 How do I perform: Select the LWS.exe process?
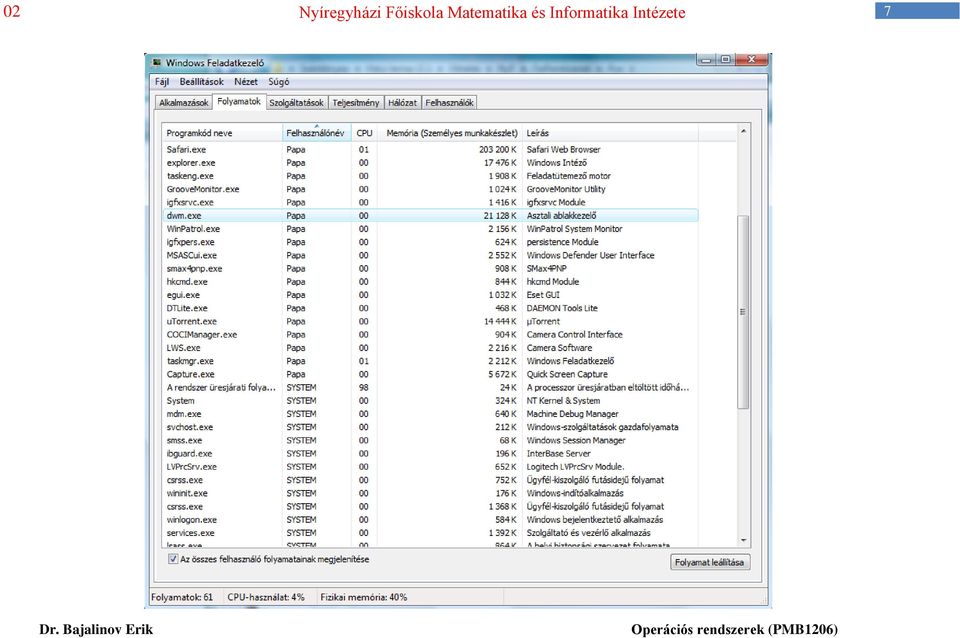click(430, 348)
